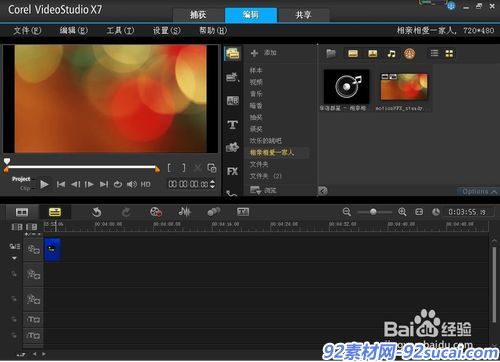Select Clip play mode

[x=25, y=188]
